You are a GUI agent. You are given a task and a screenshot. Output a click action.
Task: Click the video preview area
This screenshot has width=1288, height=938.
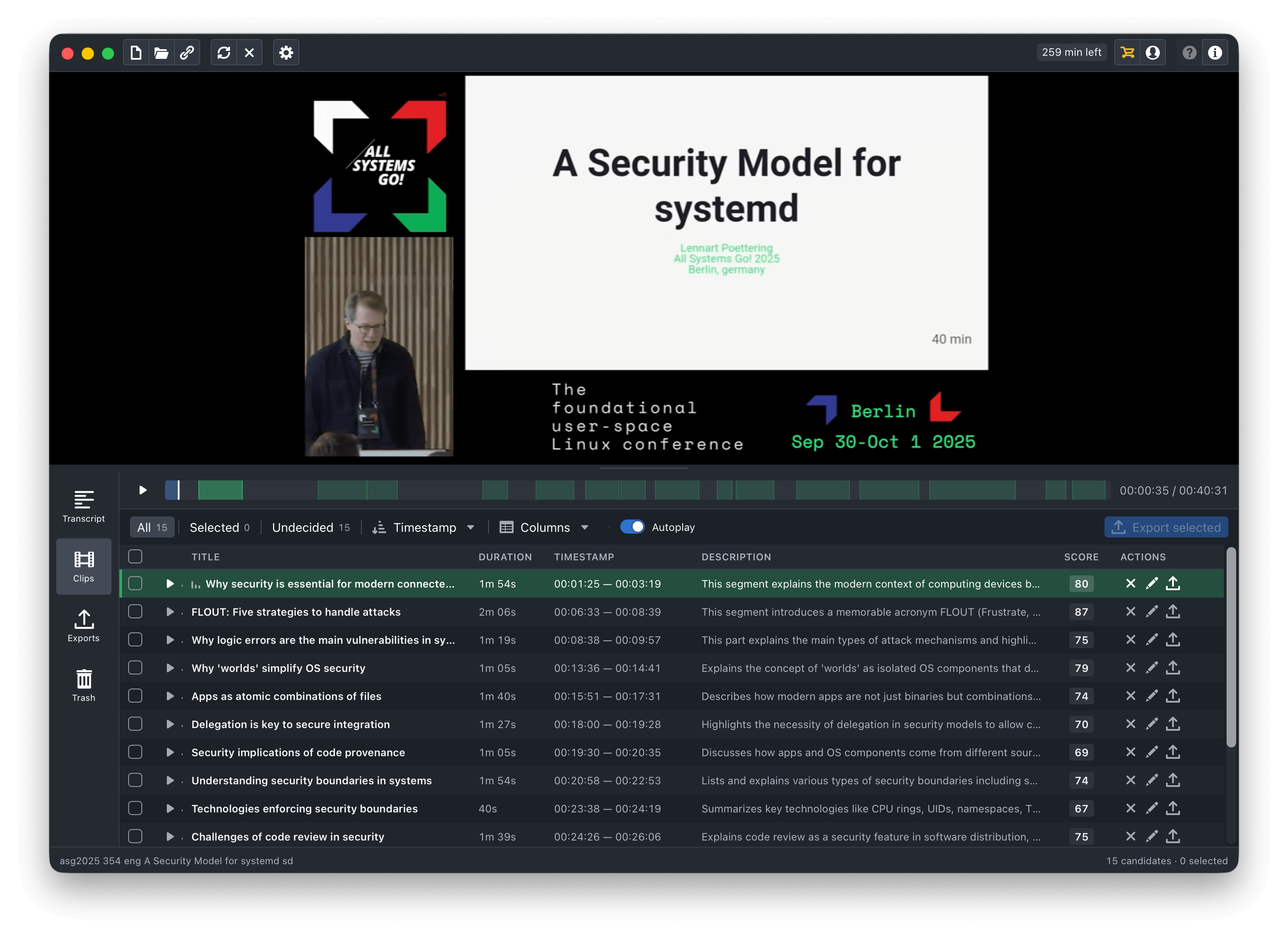(644, 268)
